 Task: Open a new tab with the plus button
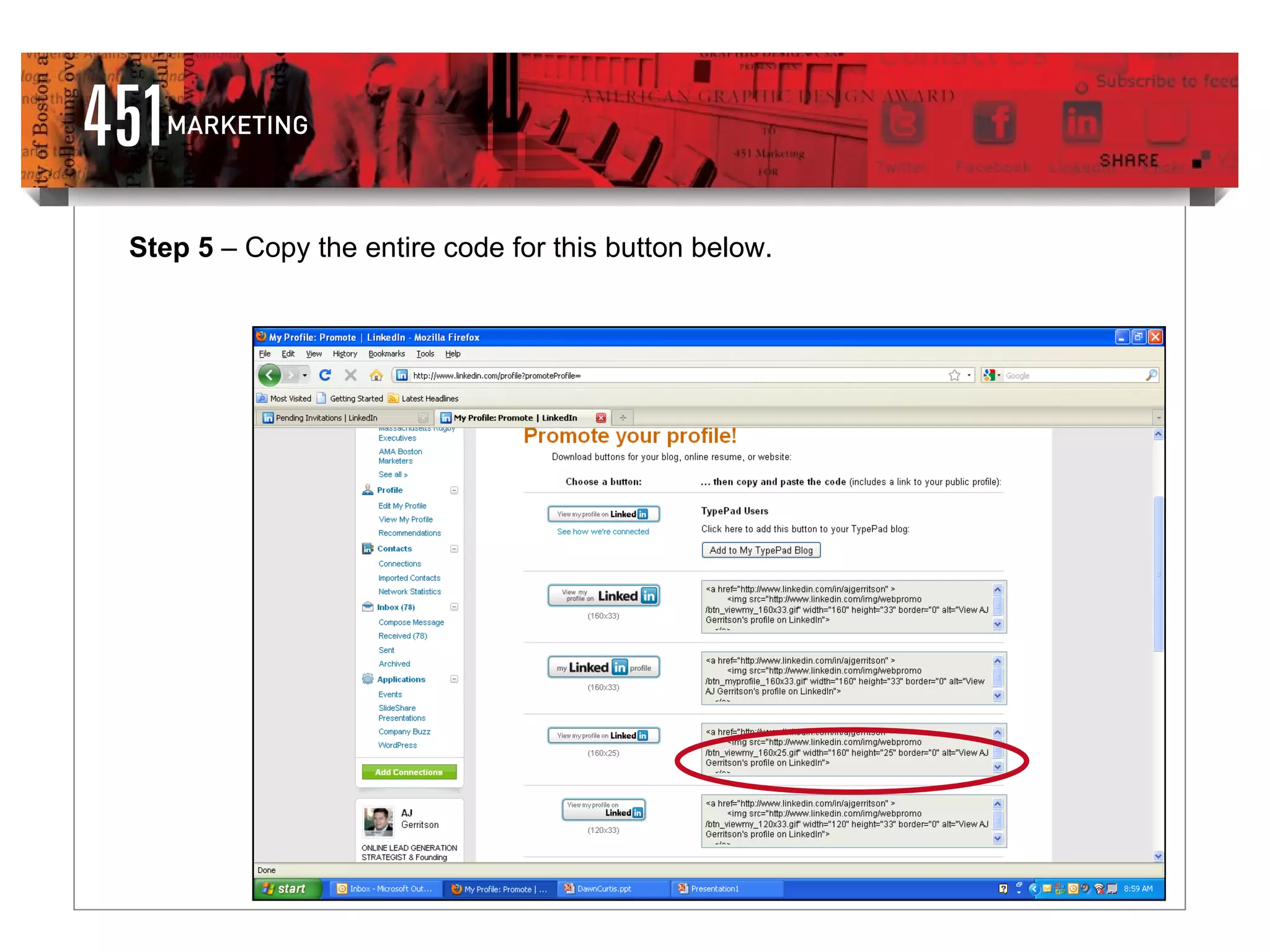(623, 418)
